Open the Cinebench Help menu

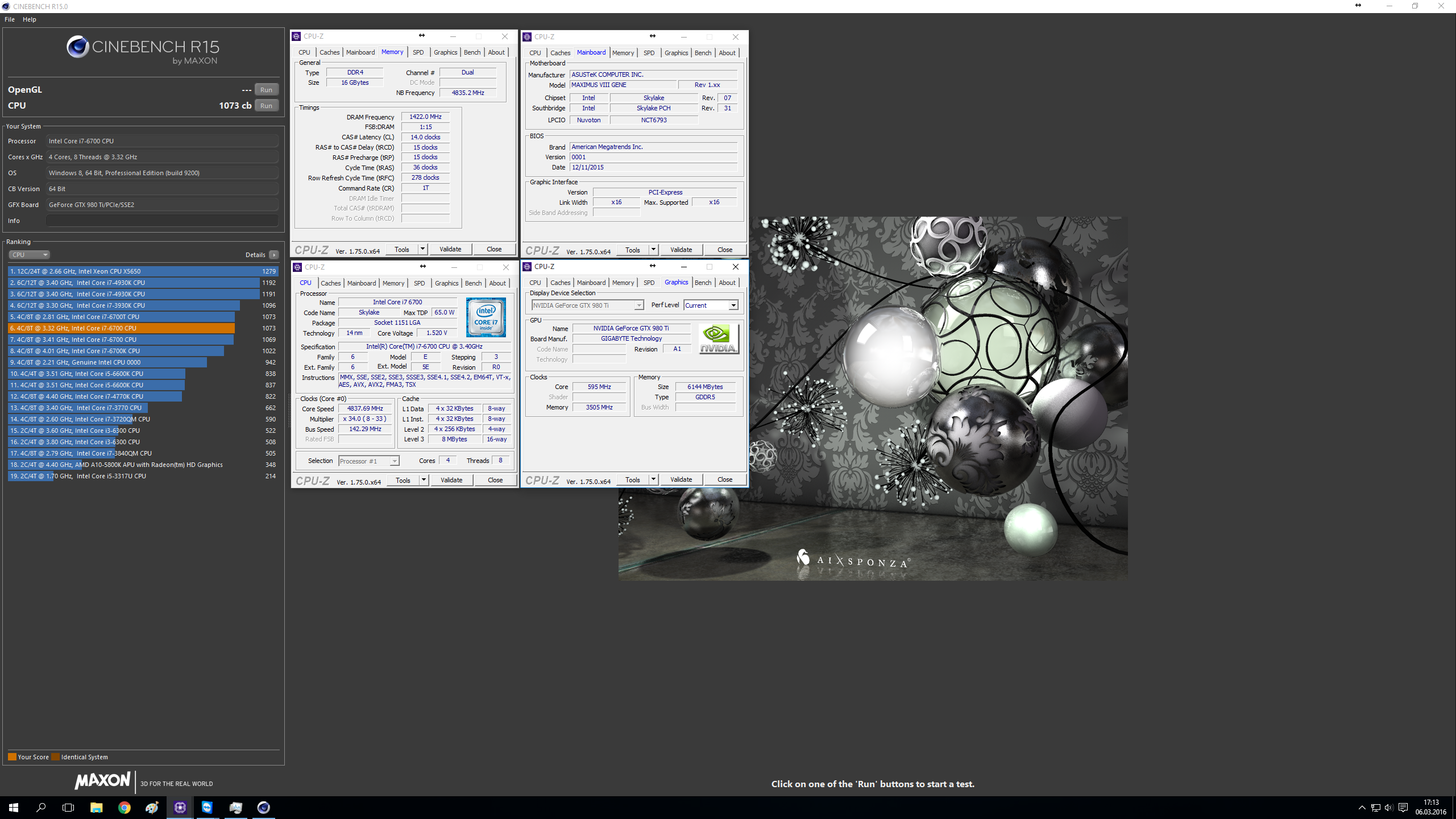(x=30, y=19)
